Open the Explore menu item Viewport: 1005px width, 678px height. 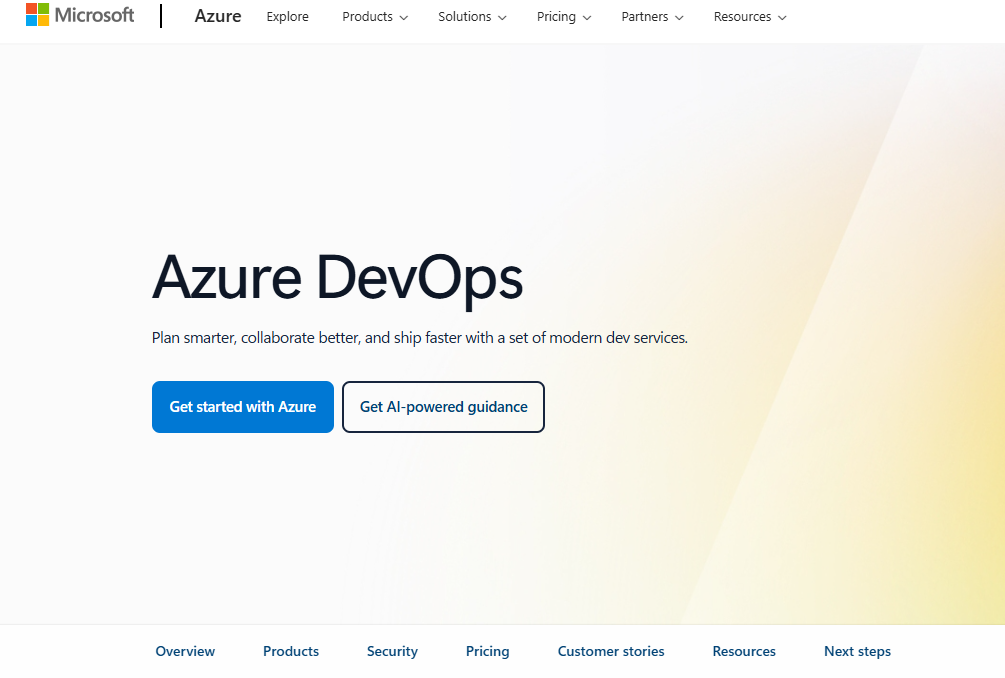point(287,17)
